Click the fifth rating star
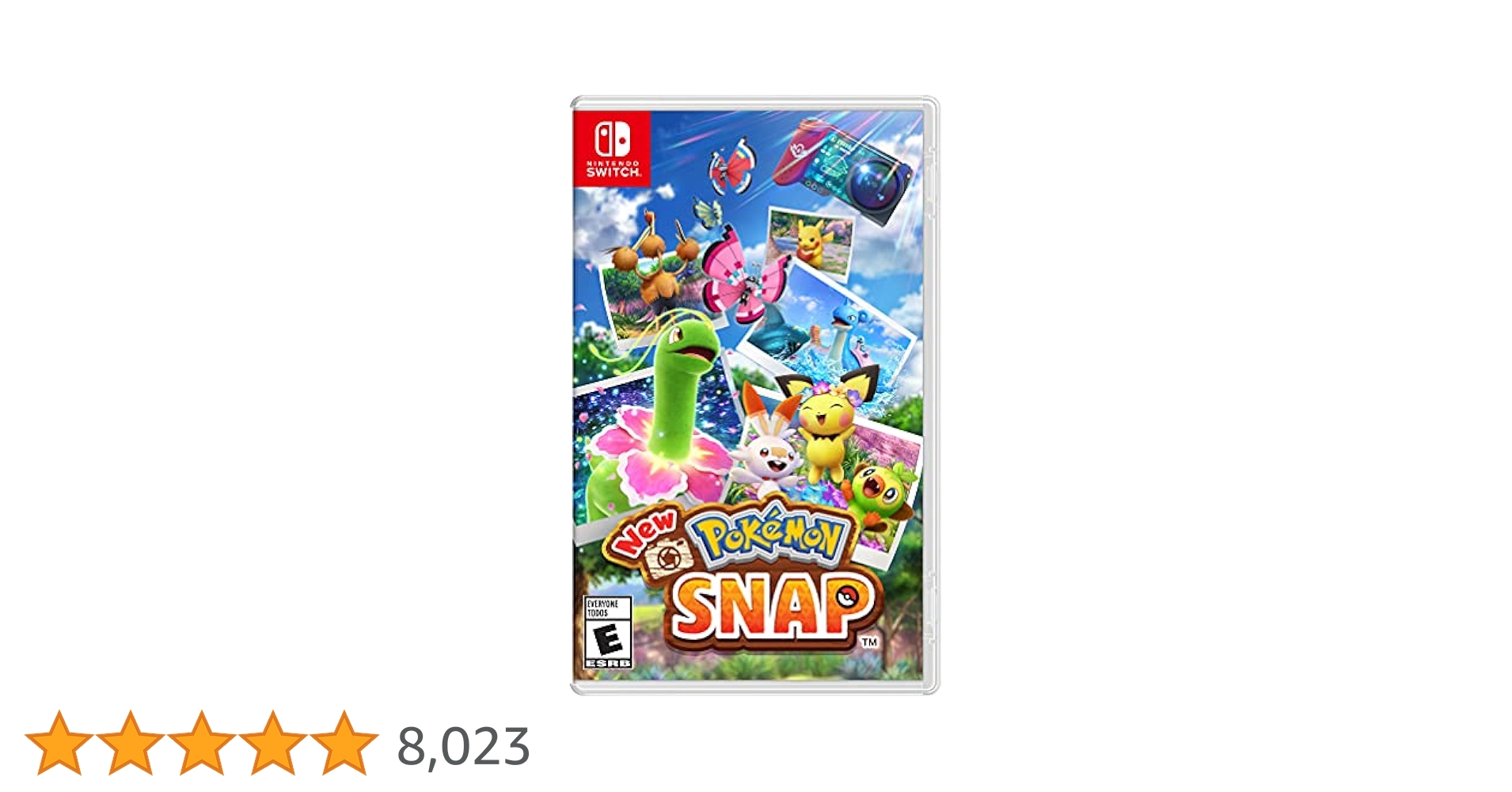1512x792 pixels. (344, 743)
